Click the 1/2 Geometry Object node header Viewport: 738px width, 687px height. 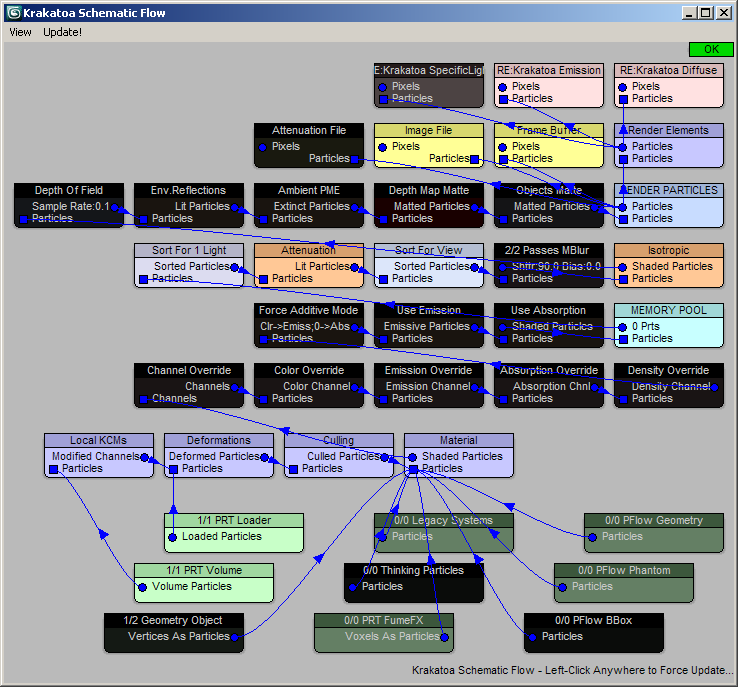click(174, 620)
